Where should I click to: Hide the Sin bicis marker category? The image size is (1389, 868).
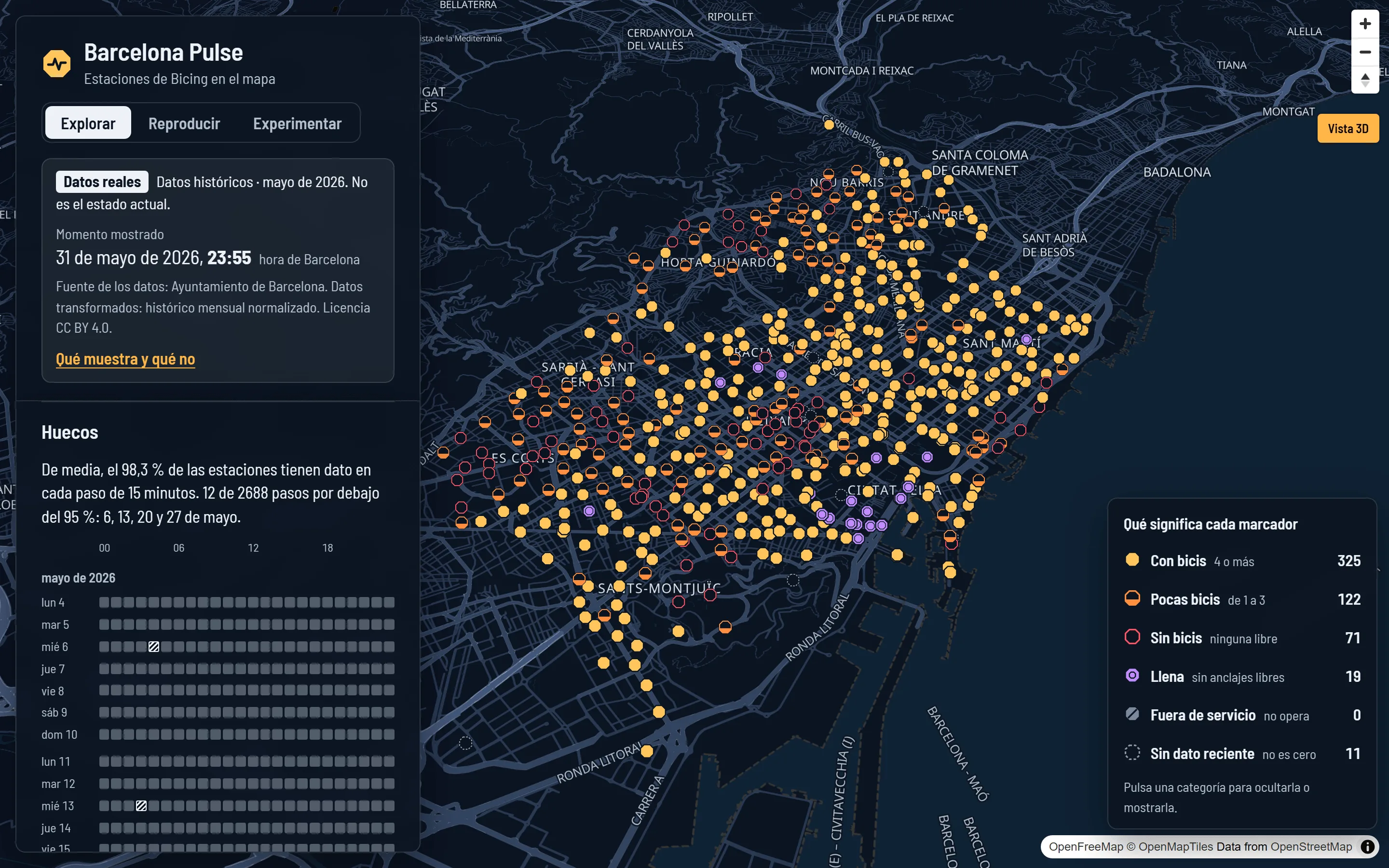[x=1242, y=638]
